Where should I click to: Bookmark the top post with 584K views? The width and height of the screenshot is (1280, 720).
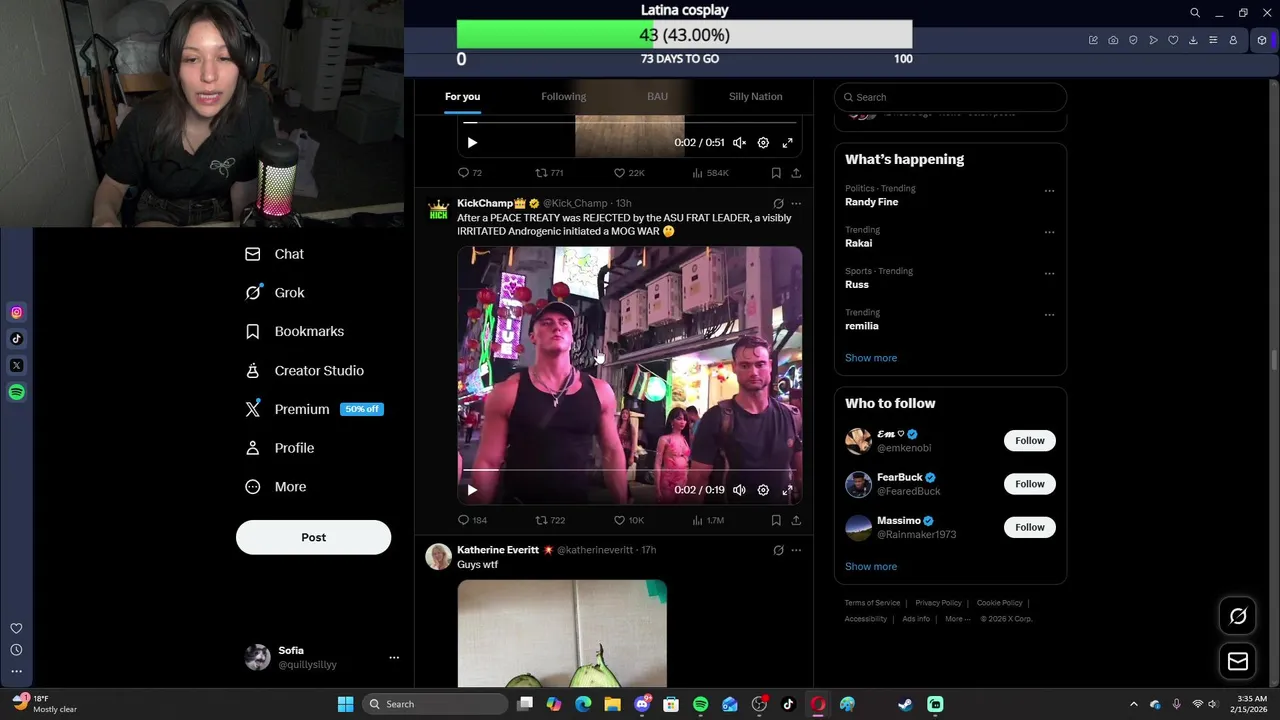[776, 173]
